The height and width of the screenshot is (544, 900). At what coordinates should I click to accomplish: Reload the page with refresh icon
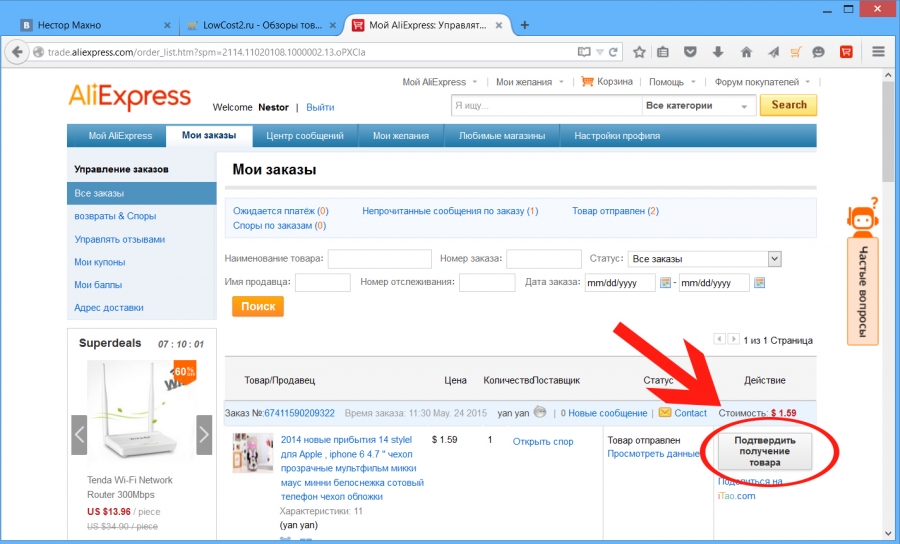pyautogui.click(x=613, y=52)
